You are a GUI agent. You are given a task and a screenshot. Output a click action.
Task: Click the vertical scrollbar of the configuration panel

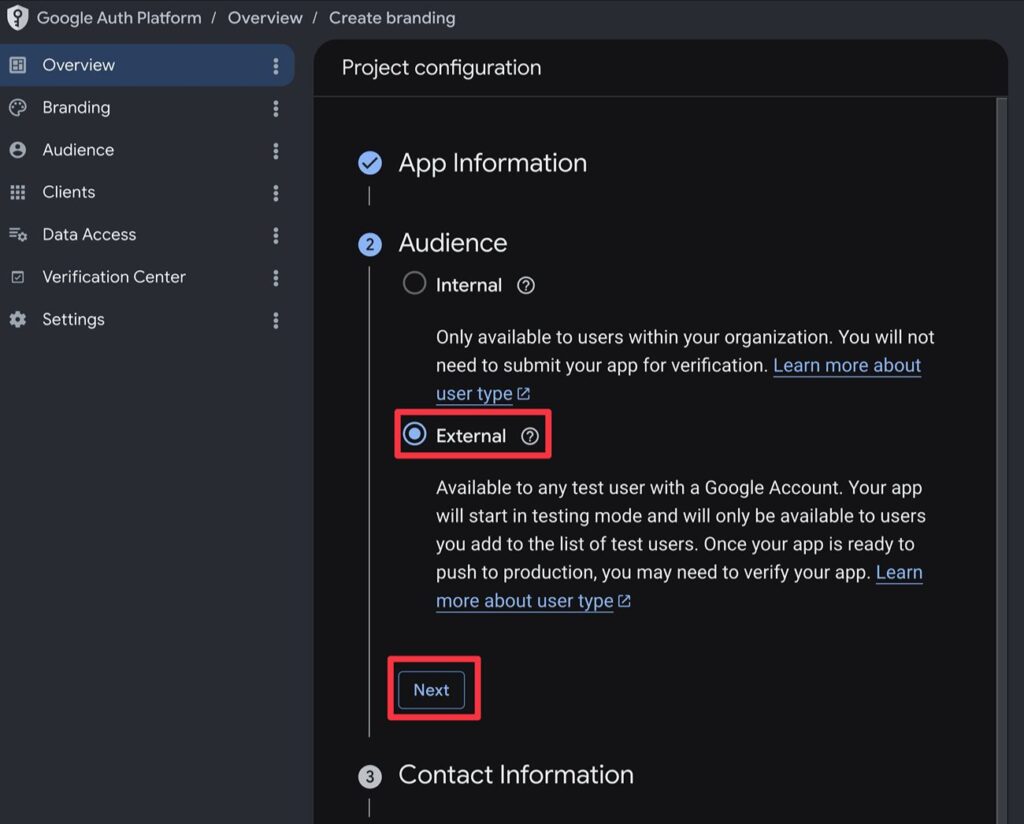pos(1001,460)
